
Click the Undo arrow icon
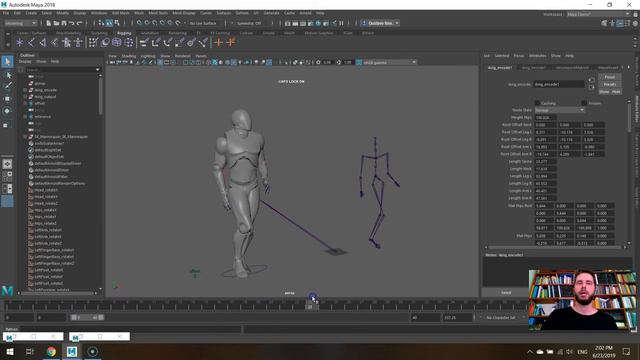71,23
